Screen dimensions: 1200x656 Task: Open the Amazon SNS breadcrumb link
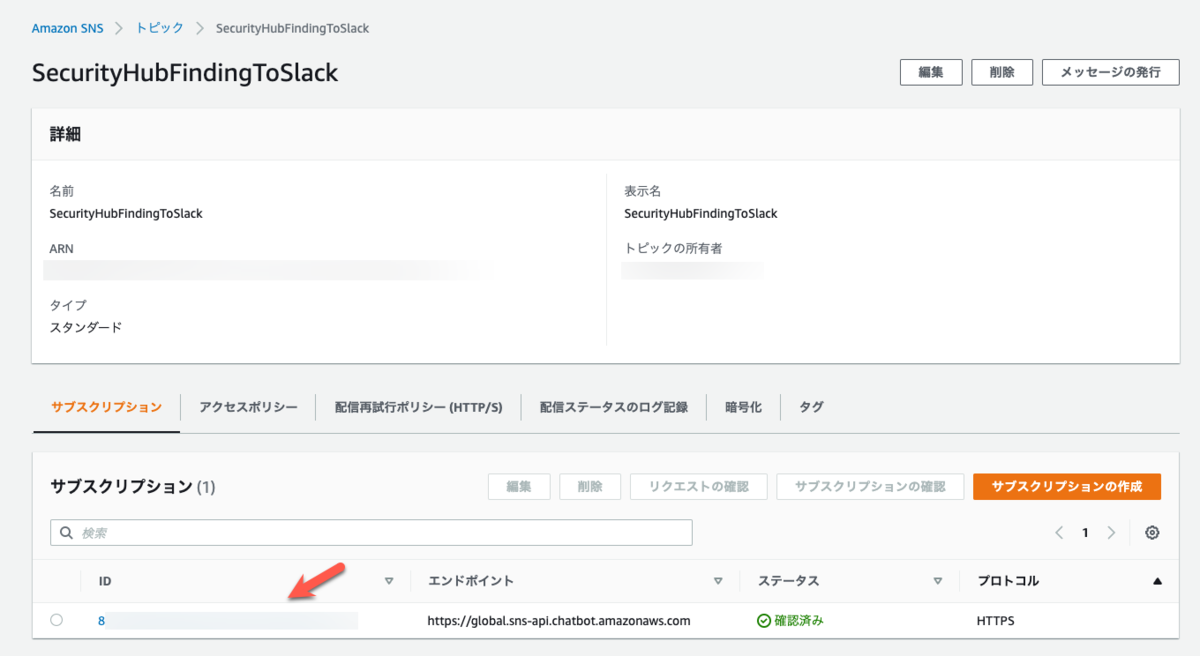[67, 28]
